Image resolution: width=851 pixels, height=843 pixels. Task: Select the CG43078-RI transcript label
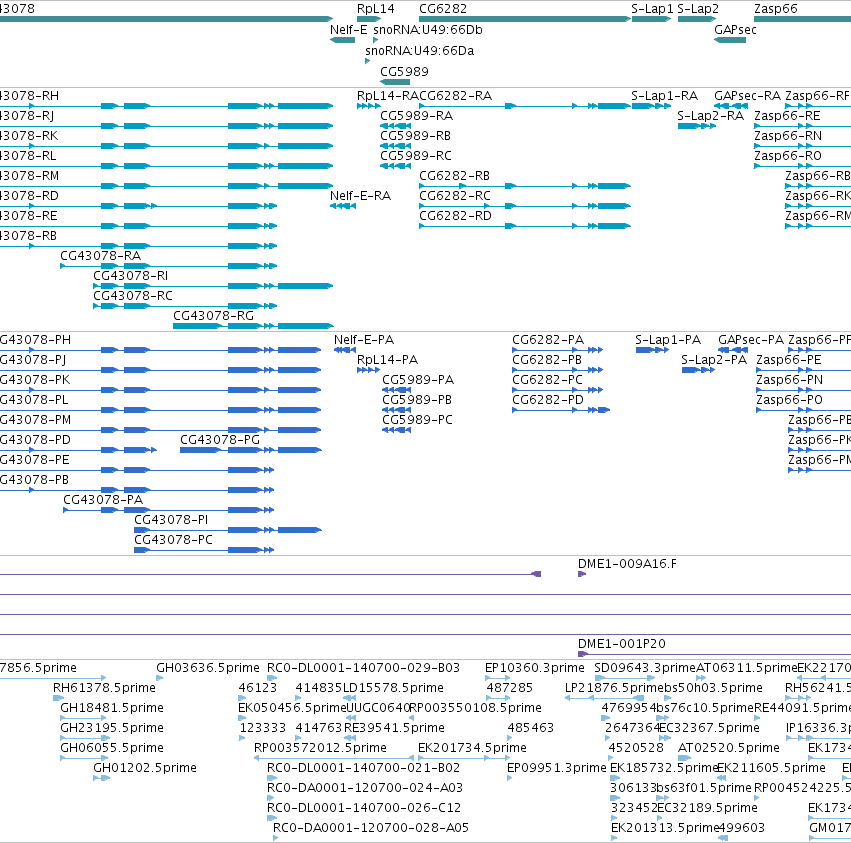pyautogui.click(x=130, y=276)
